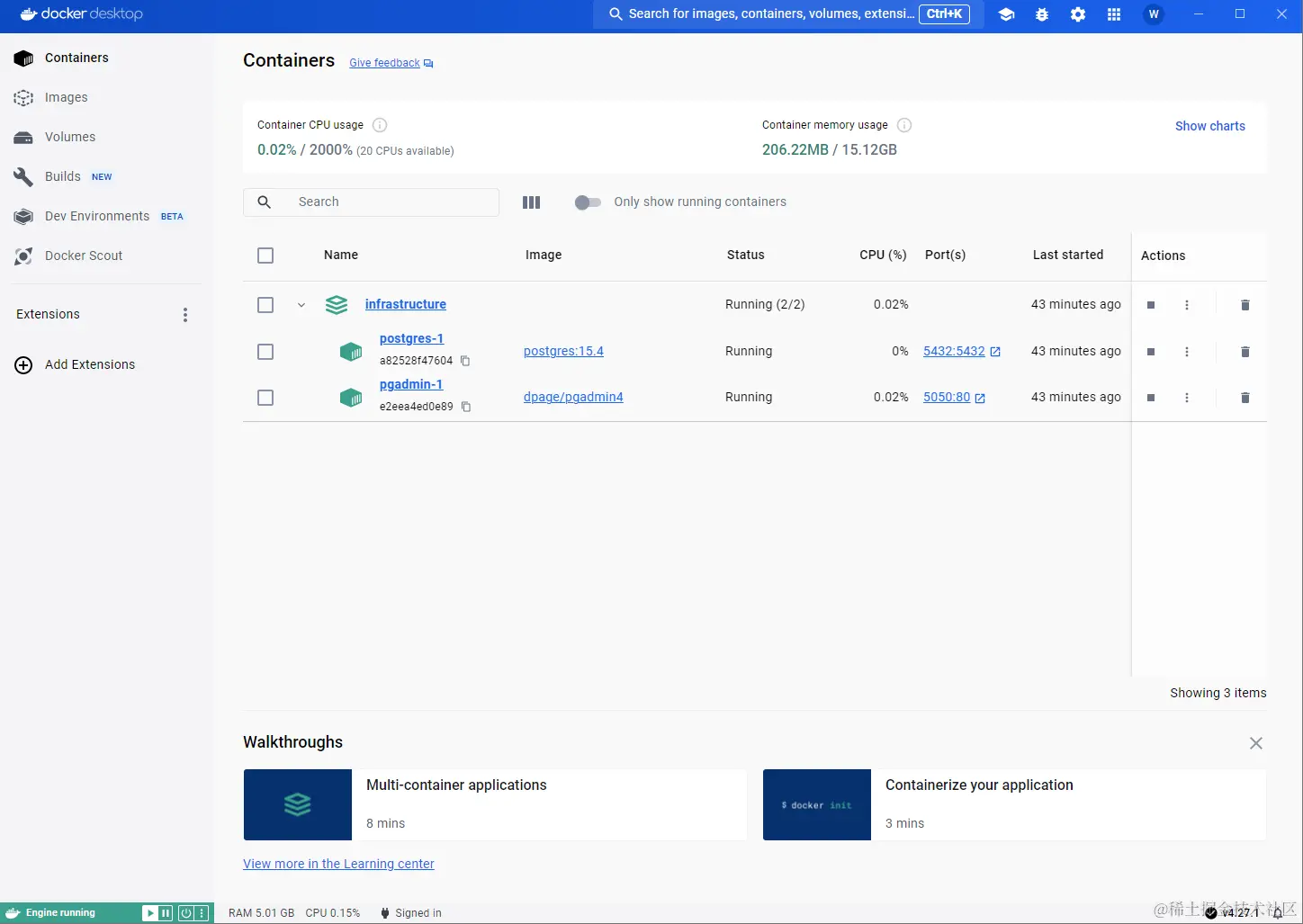Viewport: 1303px width, 924px height.
Task: Click the containers Search field
Action: 371,202
